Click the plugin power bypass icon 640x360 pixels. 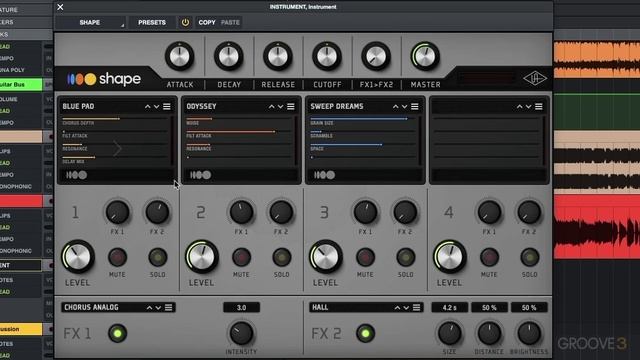click(185, 22)
